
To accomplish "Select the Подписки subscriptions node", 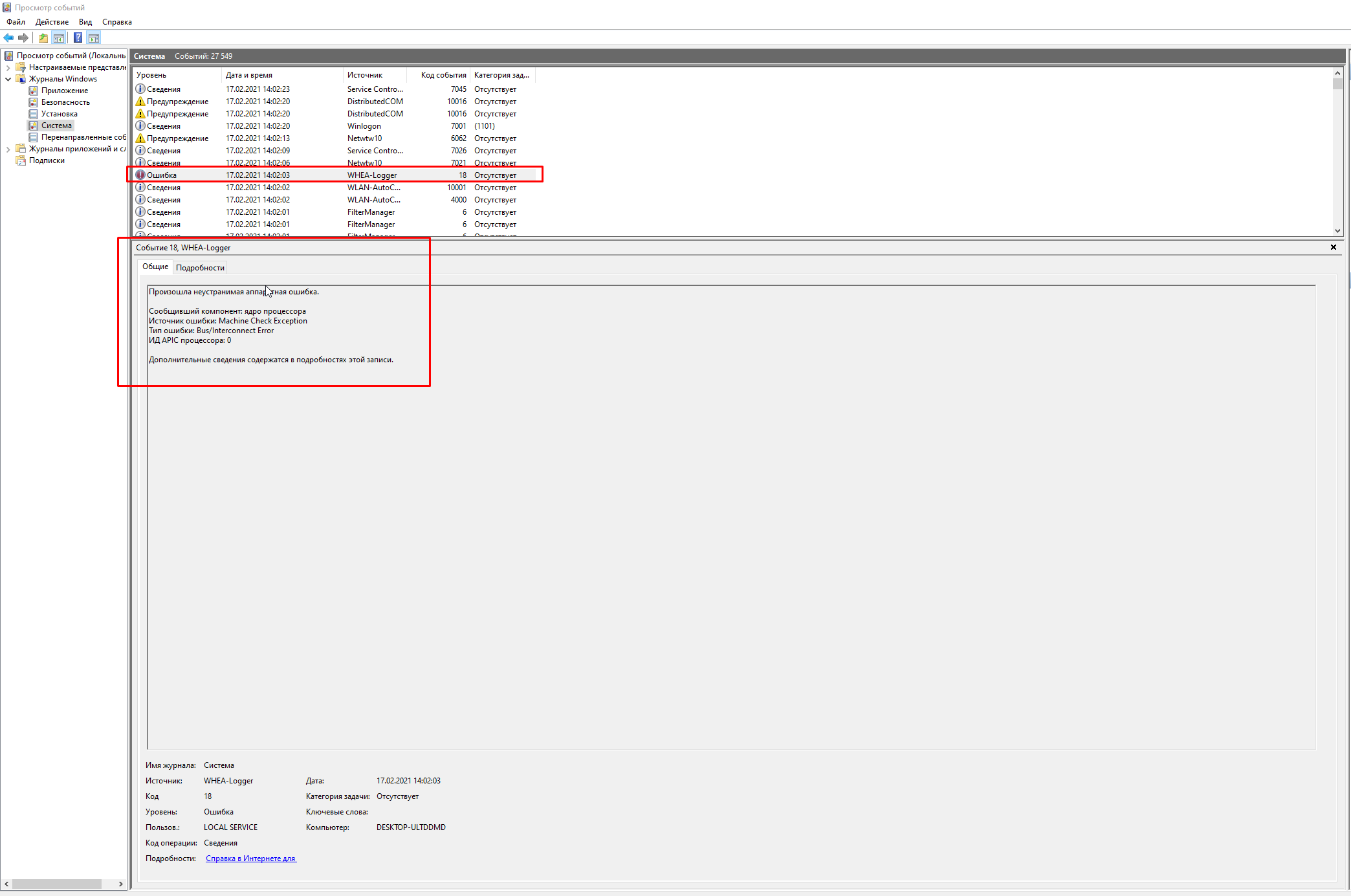I will pos(47,160).
